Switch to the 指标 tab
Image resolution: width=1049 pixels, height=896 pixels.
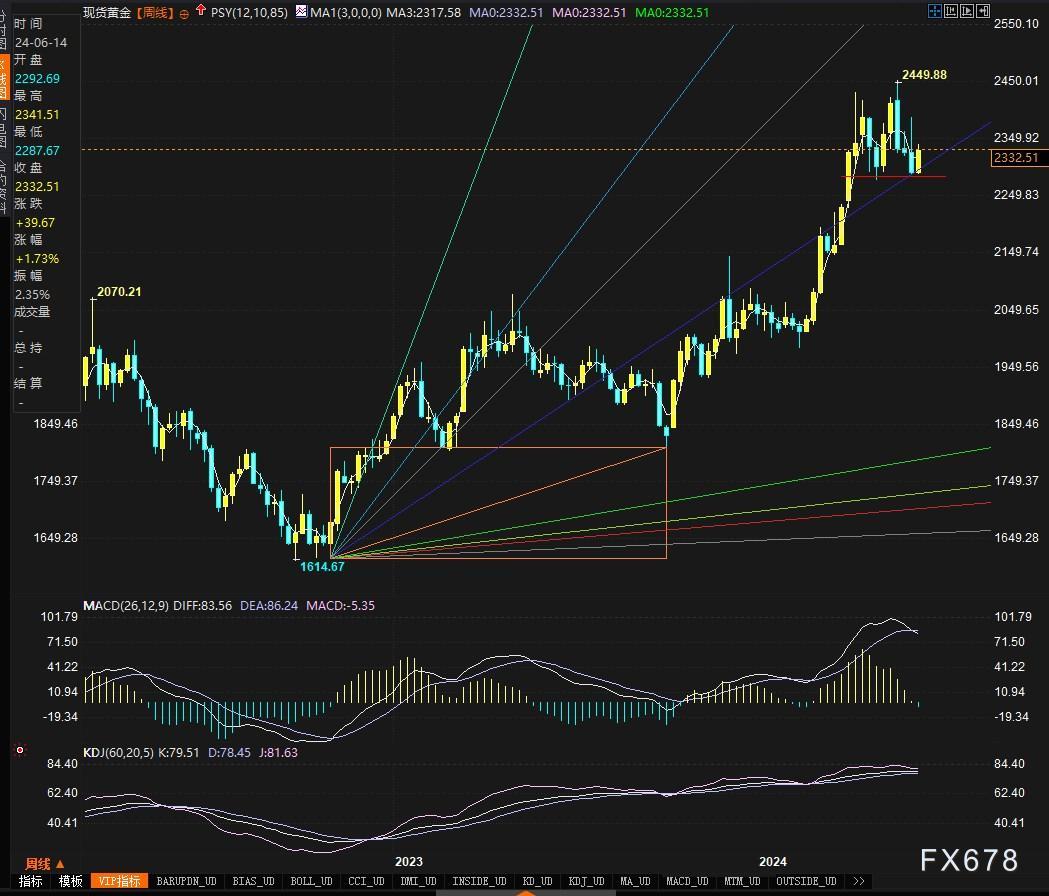(x=30, y=881)
